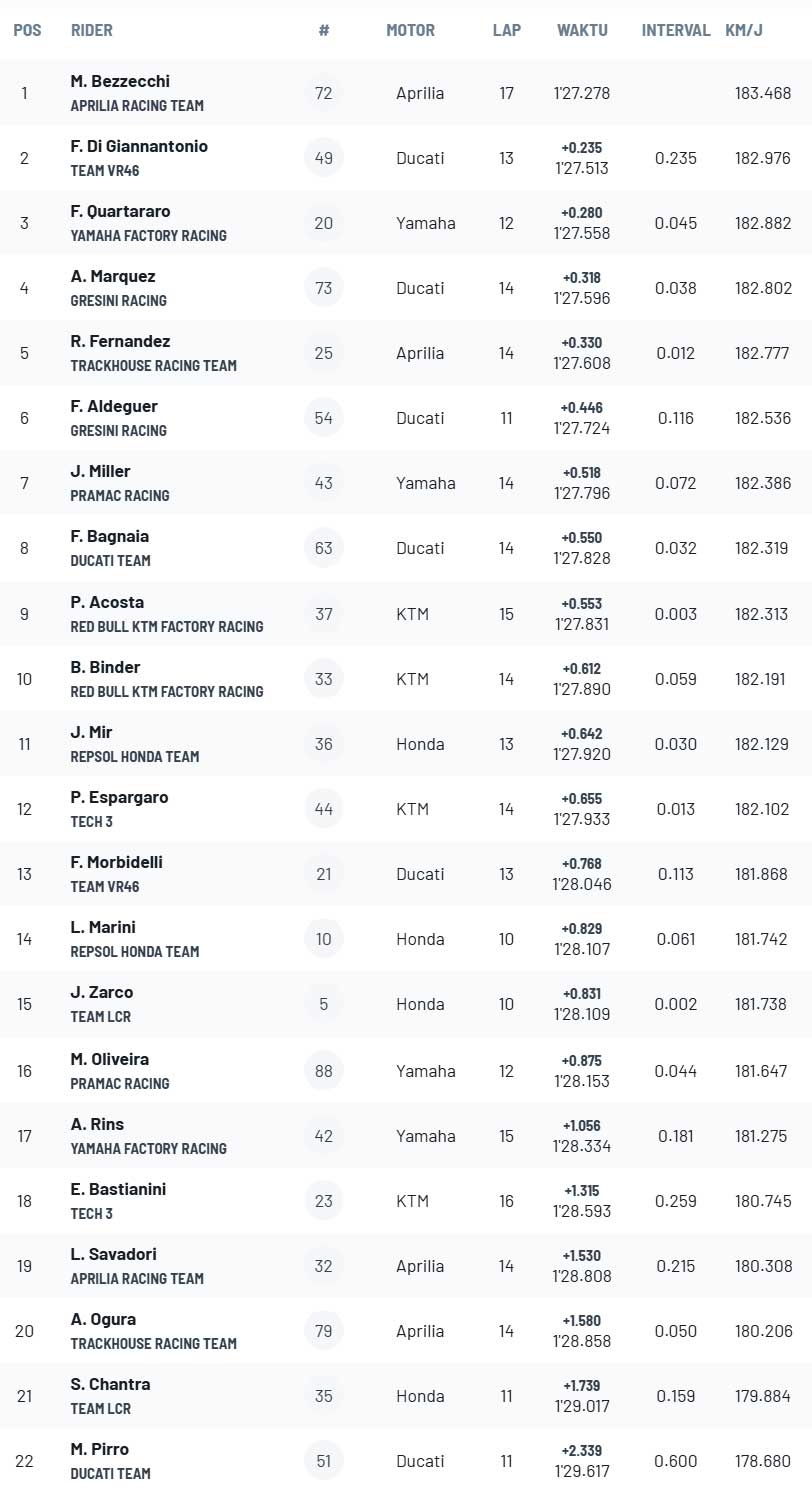
Task: Select rider name J. Miller
Action: pos(101,471)
